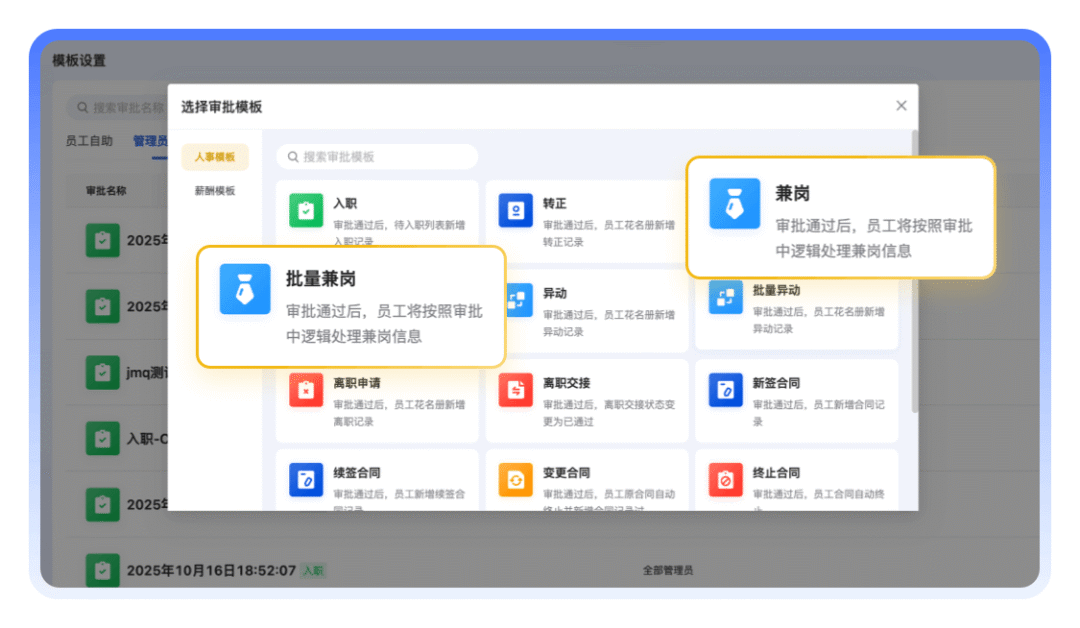Focus the 搜索审批模板 search field
This screenshot has height=628, width=1080.
coord(378,157)
